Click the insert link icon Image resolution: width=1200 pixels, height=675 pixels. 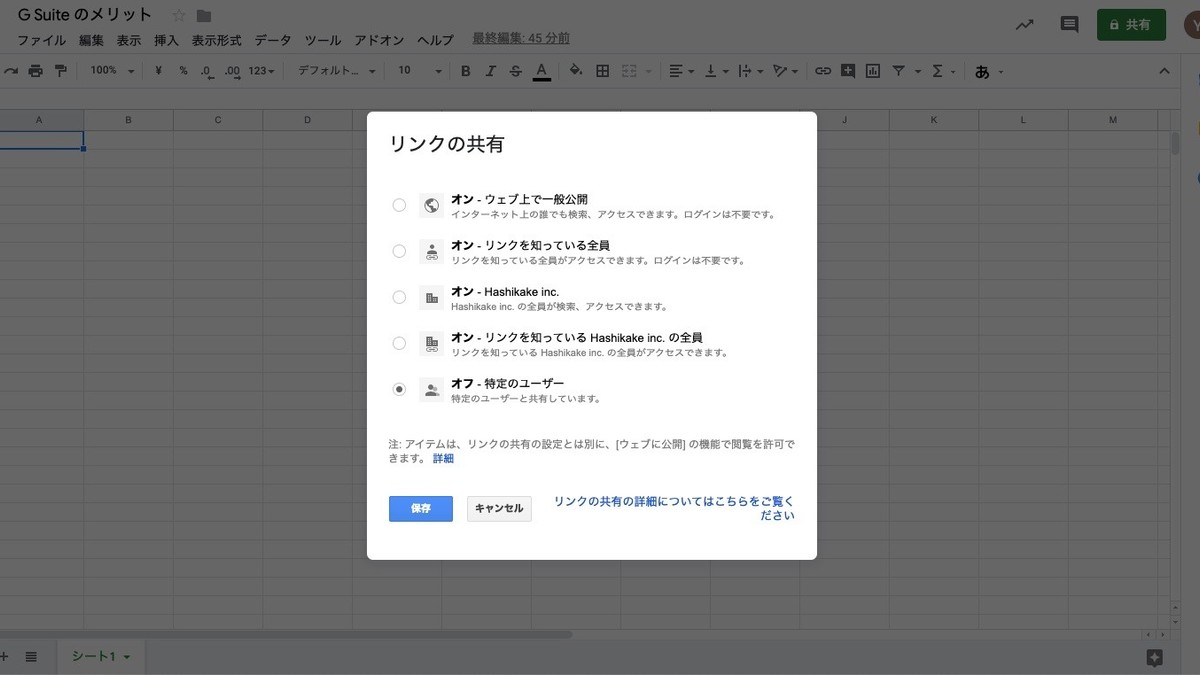[x=823, y=71]
